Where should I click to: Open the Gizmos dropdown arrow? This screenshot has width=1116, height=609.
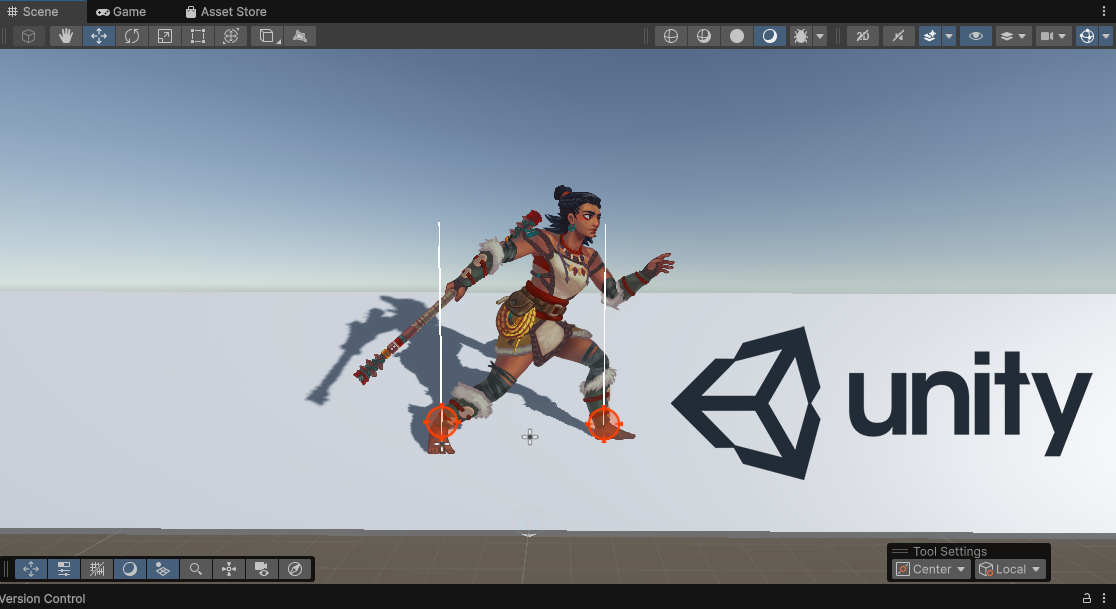(x=1105, y=36)
